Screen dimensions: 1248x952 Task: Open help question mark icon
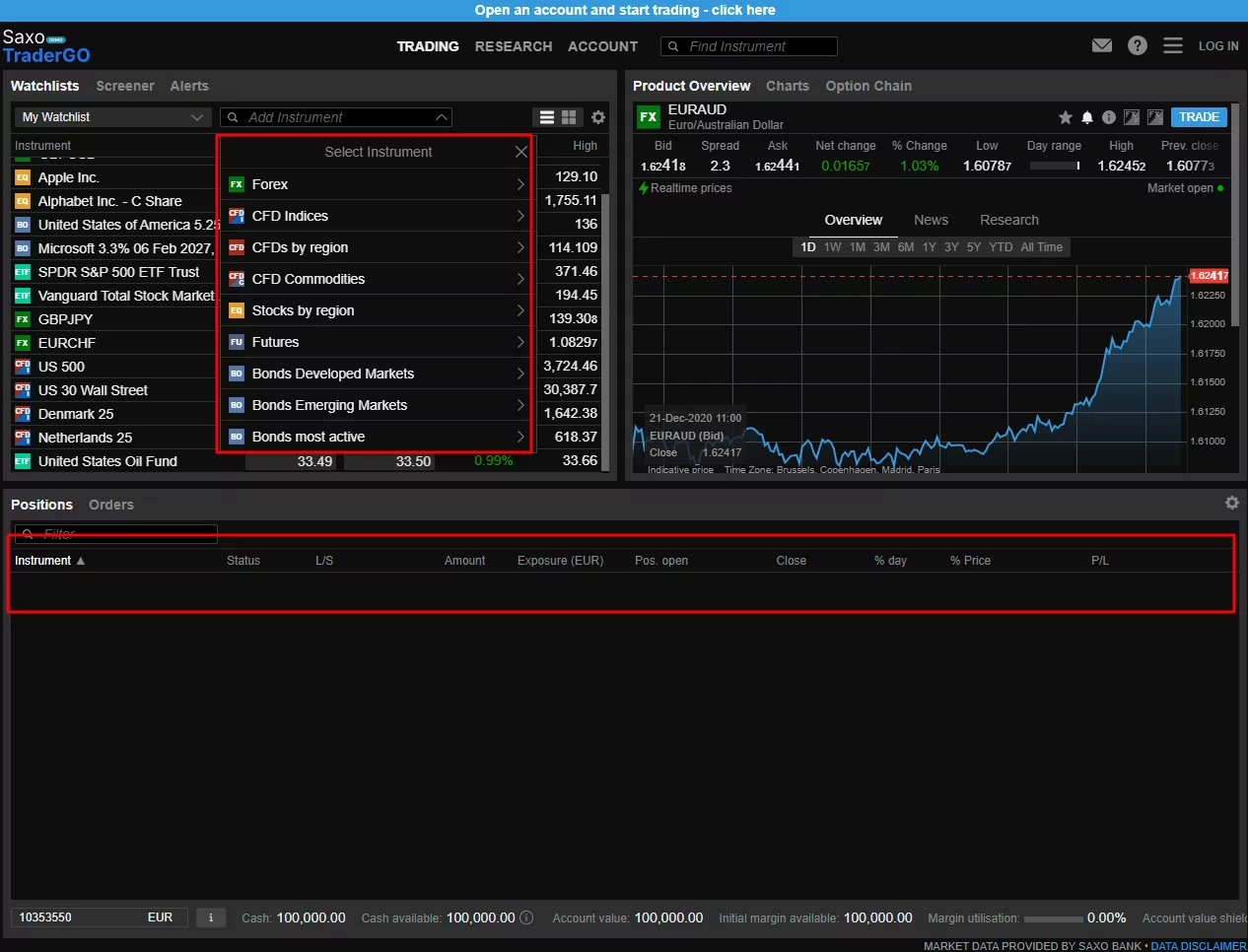(1138, 45)
